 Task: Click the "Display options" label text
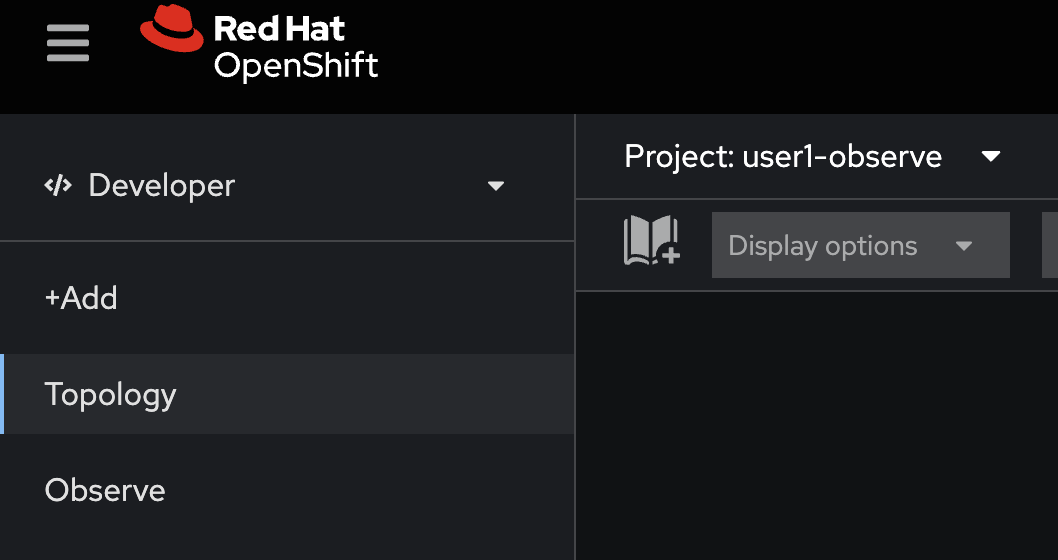(x=823, y=246)
